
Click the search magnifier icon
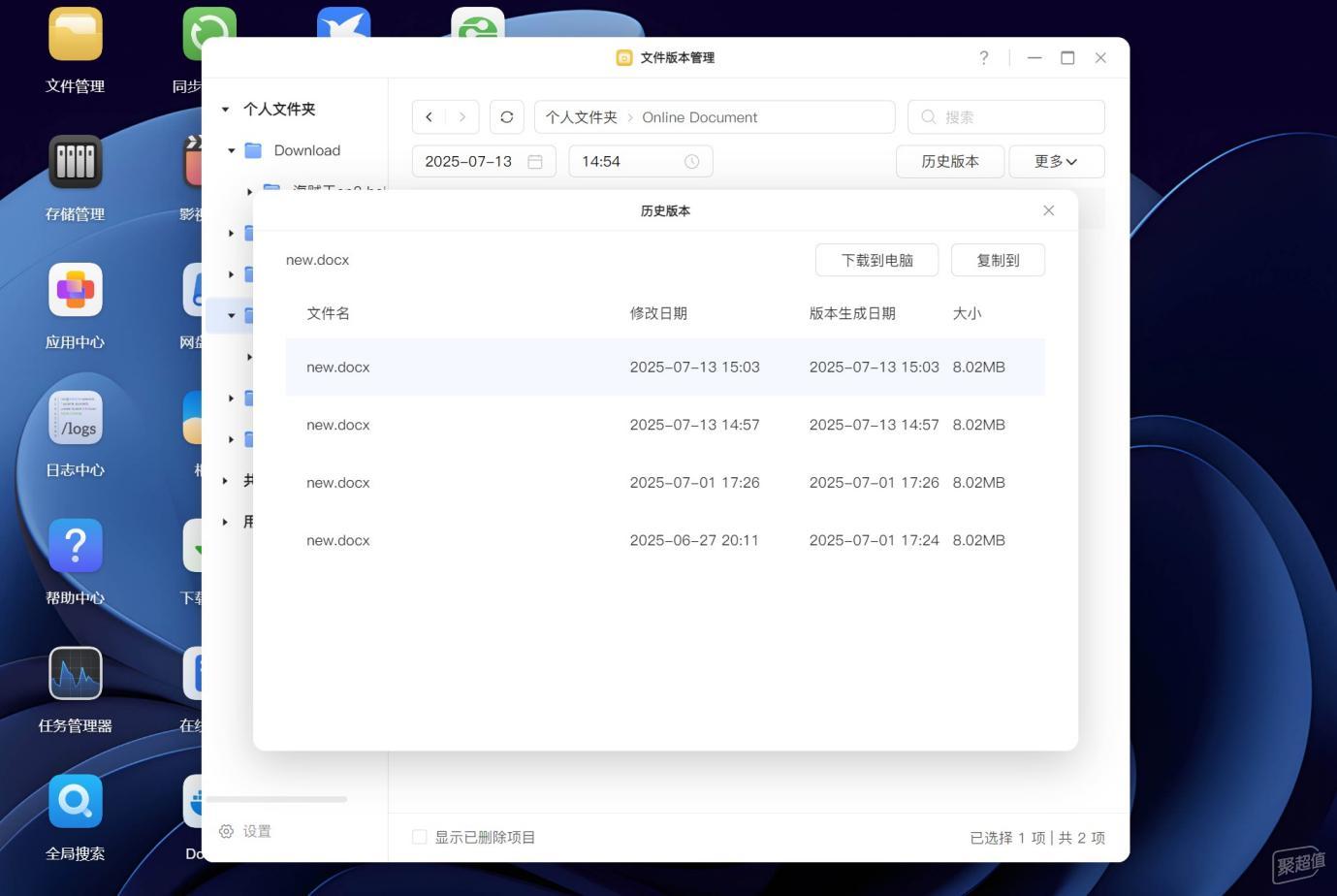[x=929, y=117]
